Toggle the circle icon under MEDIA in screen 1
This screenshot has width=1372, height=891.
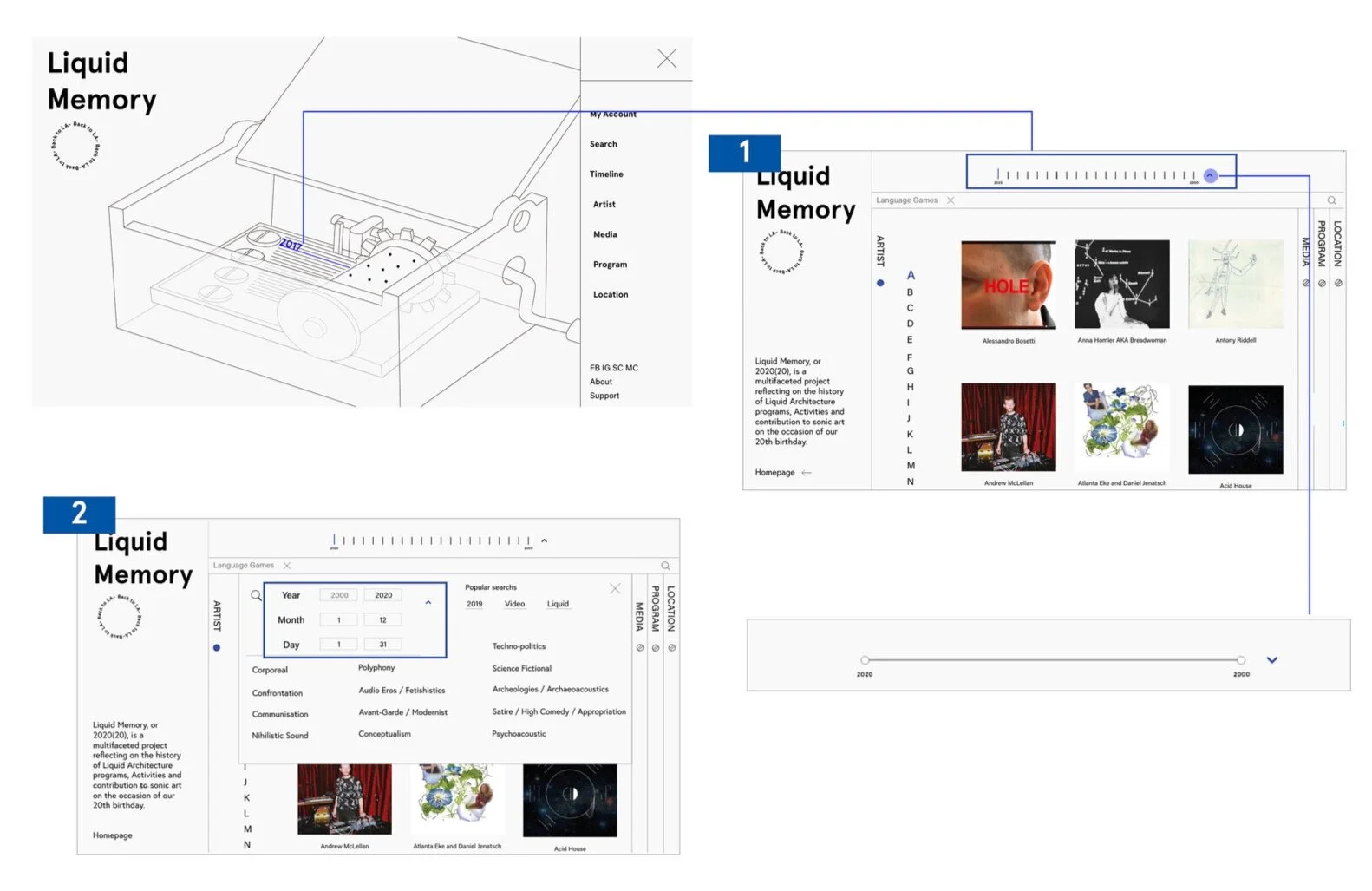coord(1305,283)
